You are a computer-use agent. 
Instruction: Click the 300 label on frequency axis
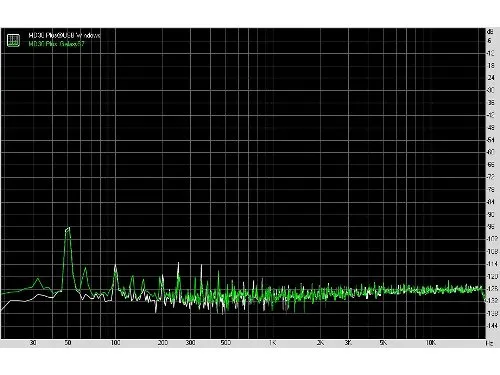[190, 343]
